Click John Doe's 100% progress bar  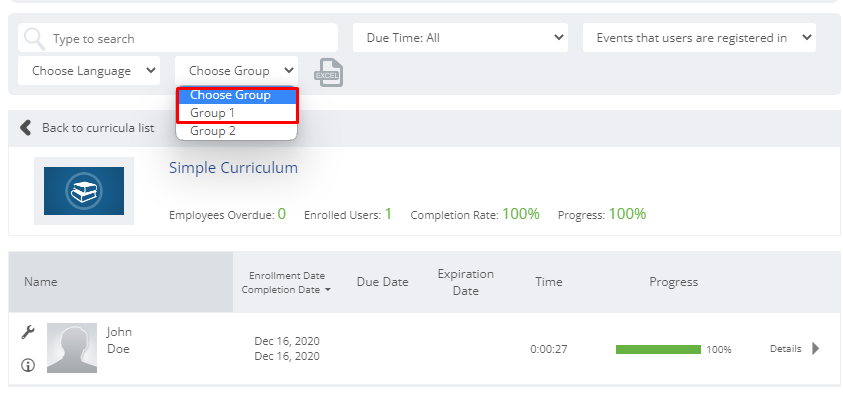[x=658, y=349]
